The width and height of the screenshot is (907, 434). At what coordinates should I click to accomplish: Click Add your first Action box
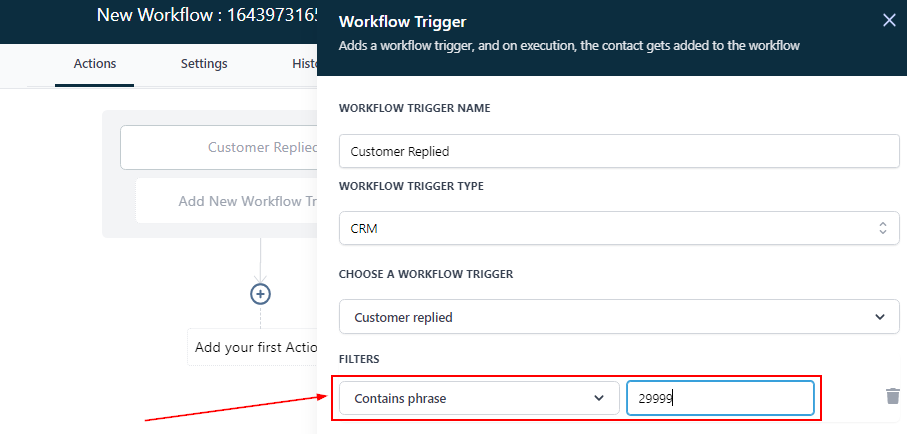[253, 347]
